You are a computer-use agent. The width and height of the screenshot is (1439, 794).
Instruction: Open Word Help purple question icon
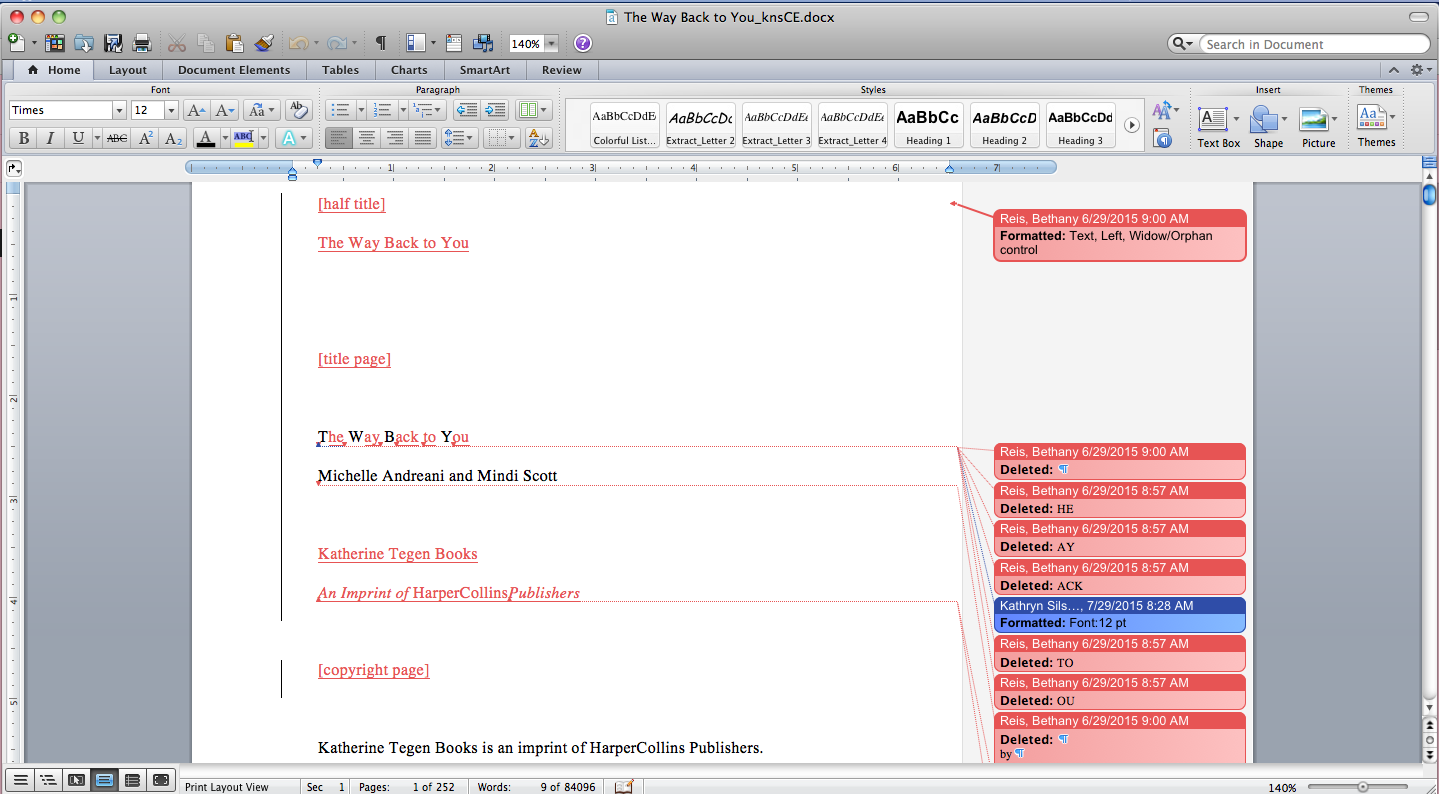(583, 43)
